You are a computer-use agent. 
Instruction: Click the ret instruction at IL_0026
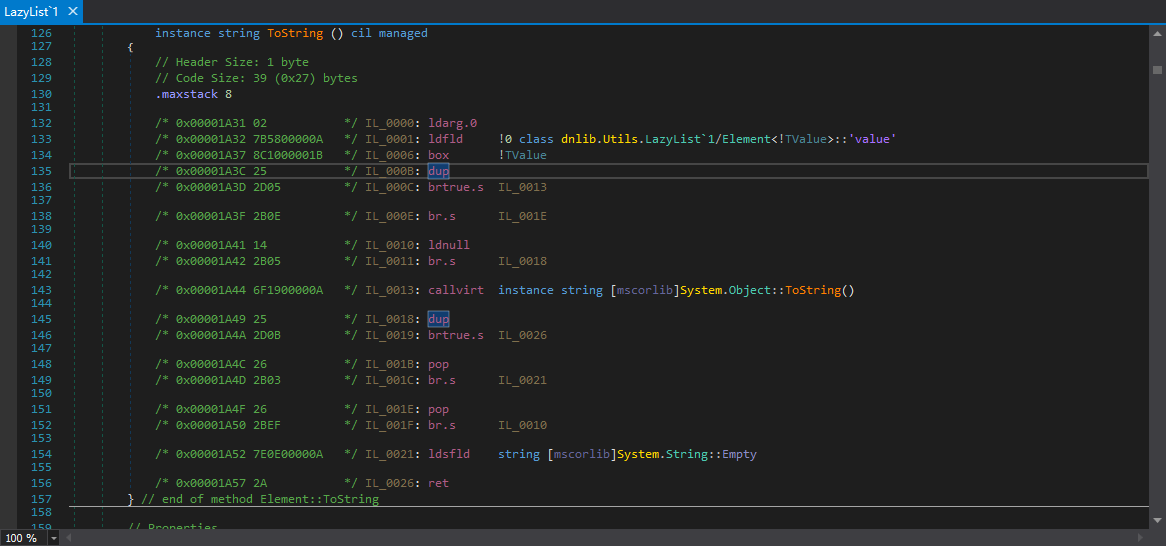pos(438,483)
